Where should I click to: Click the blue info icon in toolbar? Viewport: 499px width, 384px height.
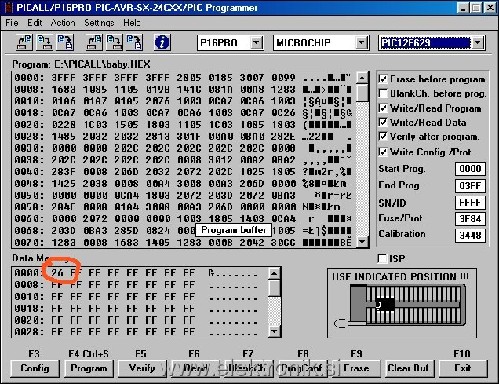[162, 43]
